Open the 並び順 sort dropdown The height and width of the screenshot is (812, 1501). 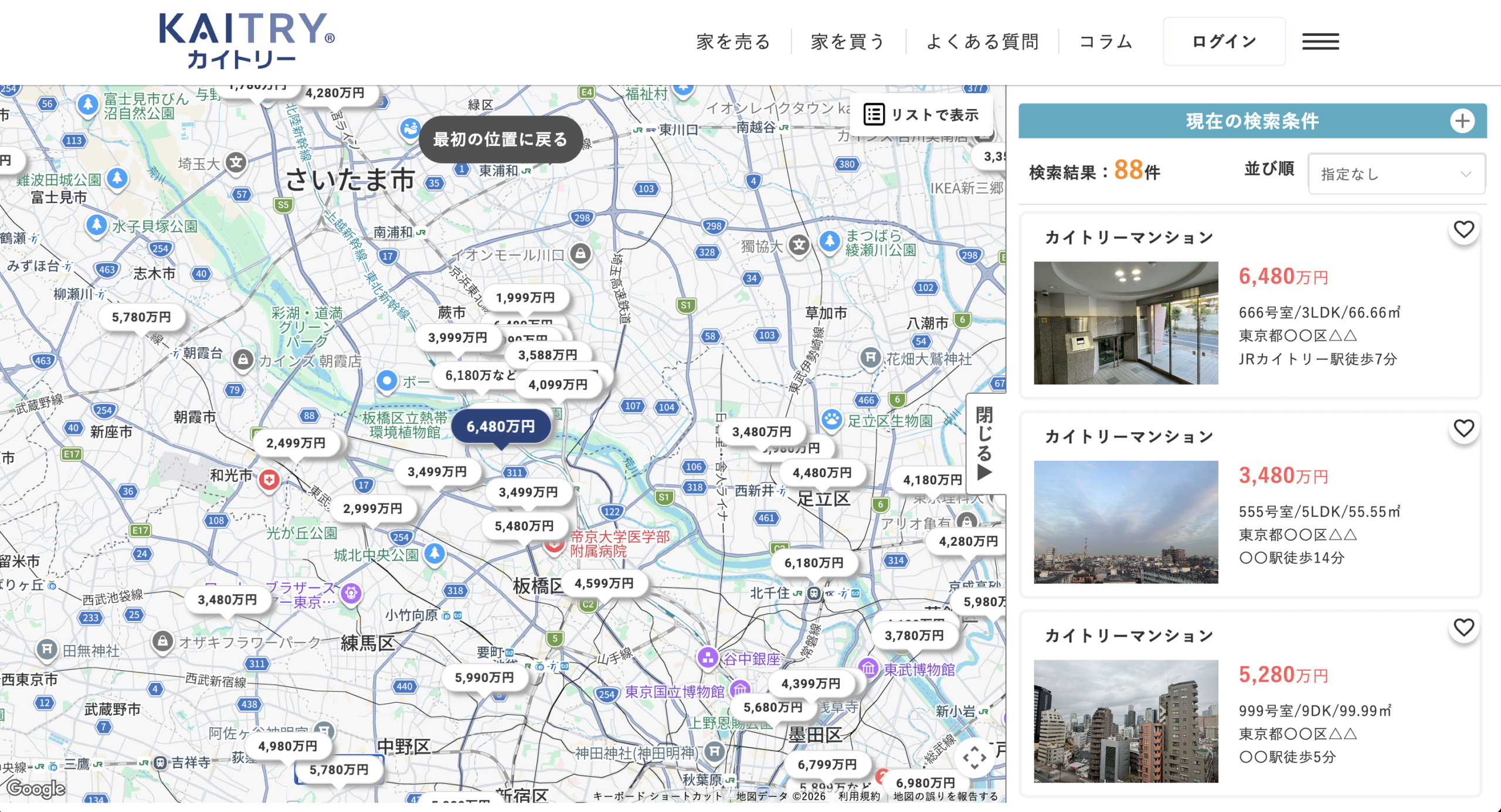coord(1396,173)
